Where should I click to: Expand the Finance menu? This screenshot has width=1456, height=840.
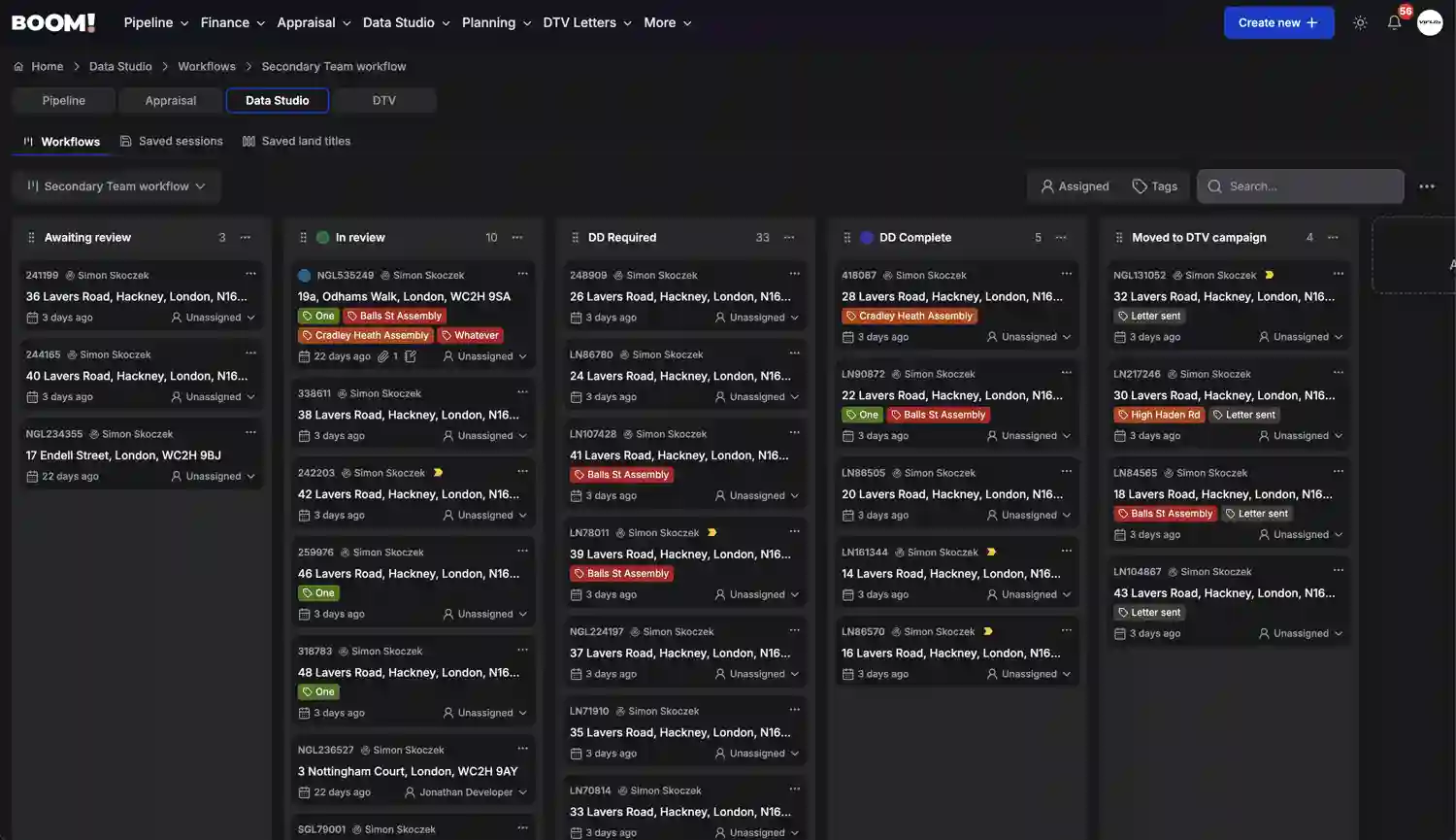[x=233, y=22]
